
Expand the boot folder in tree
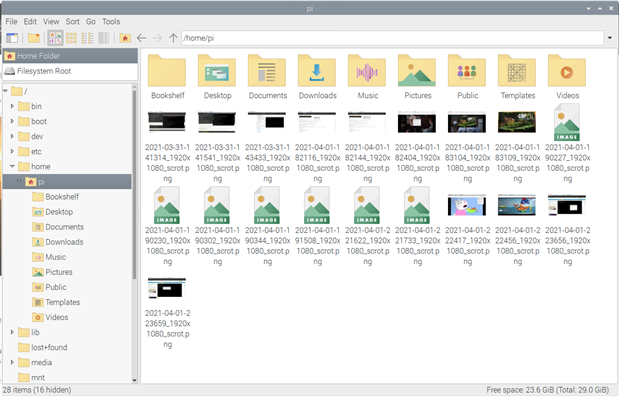pos(12,121)
